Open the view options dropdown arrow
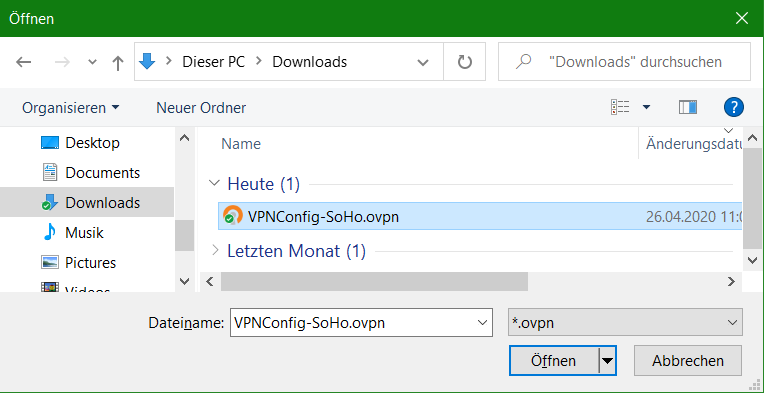The image size is (764, 393). pyautogui.click(x=646, y=107)
